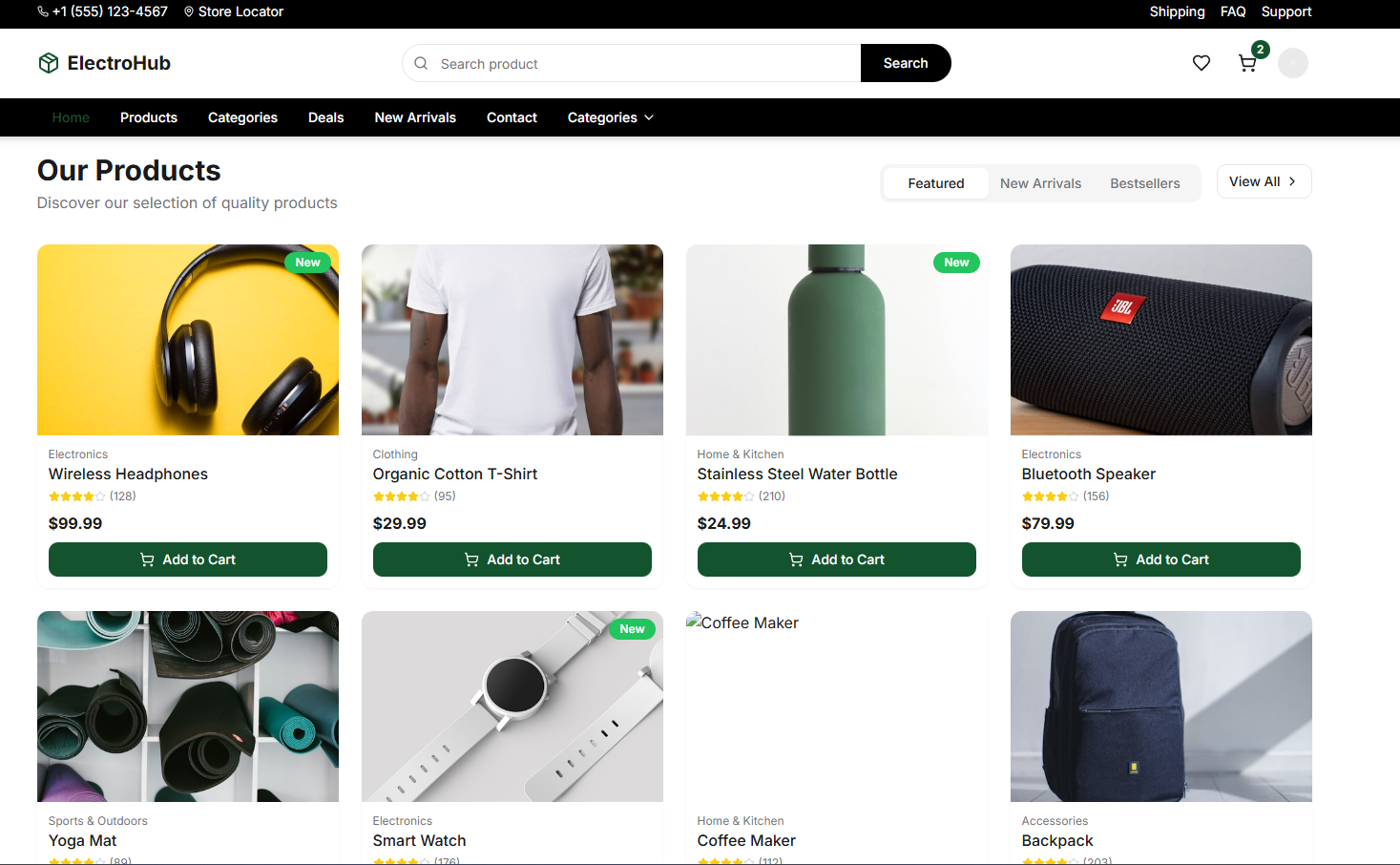
Task: Open the shopping cart icon
Action: point(1247,63)
